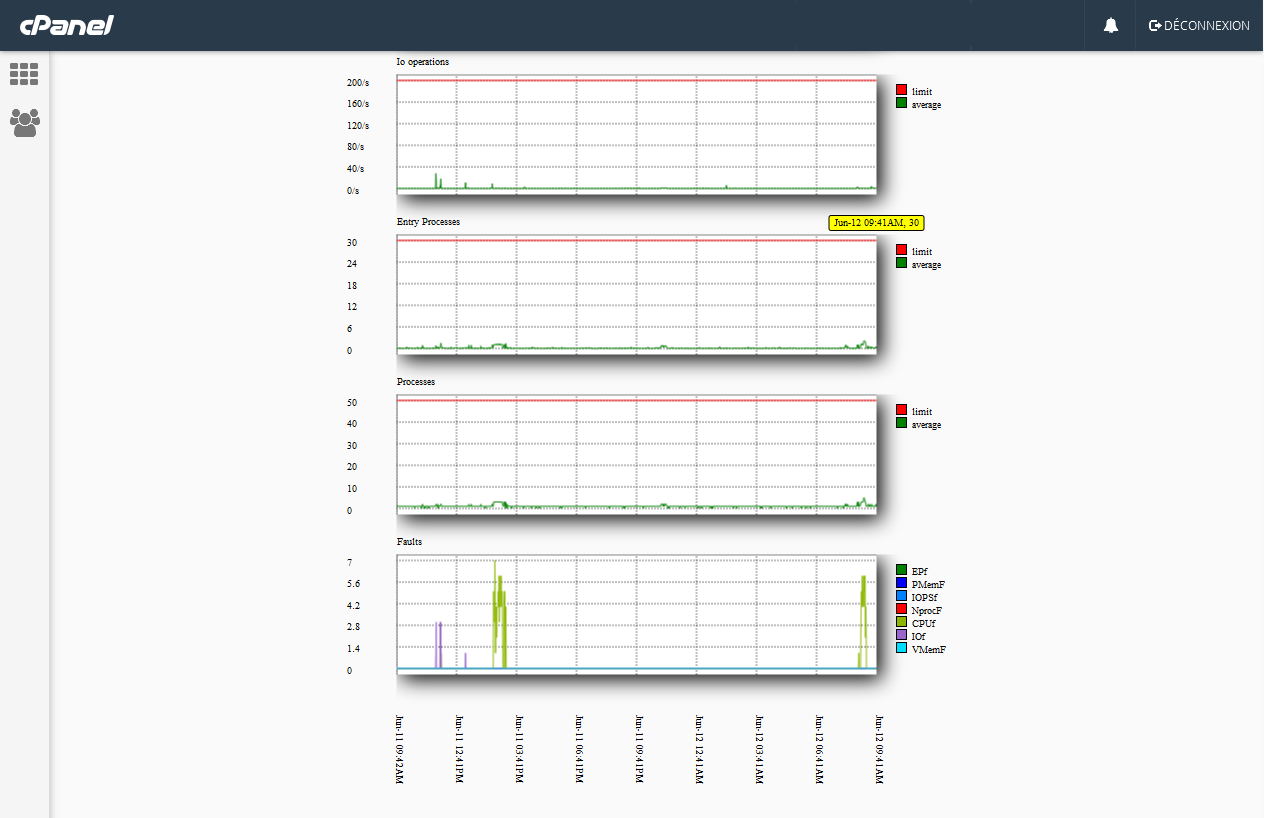
Task: Click the 80/s axis label
Action: [x=356, y=147]
